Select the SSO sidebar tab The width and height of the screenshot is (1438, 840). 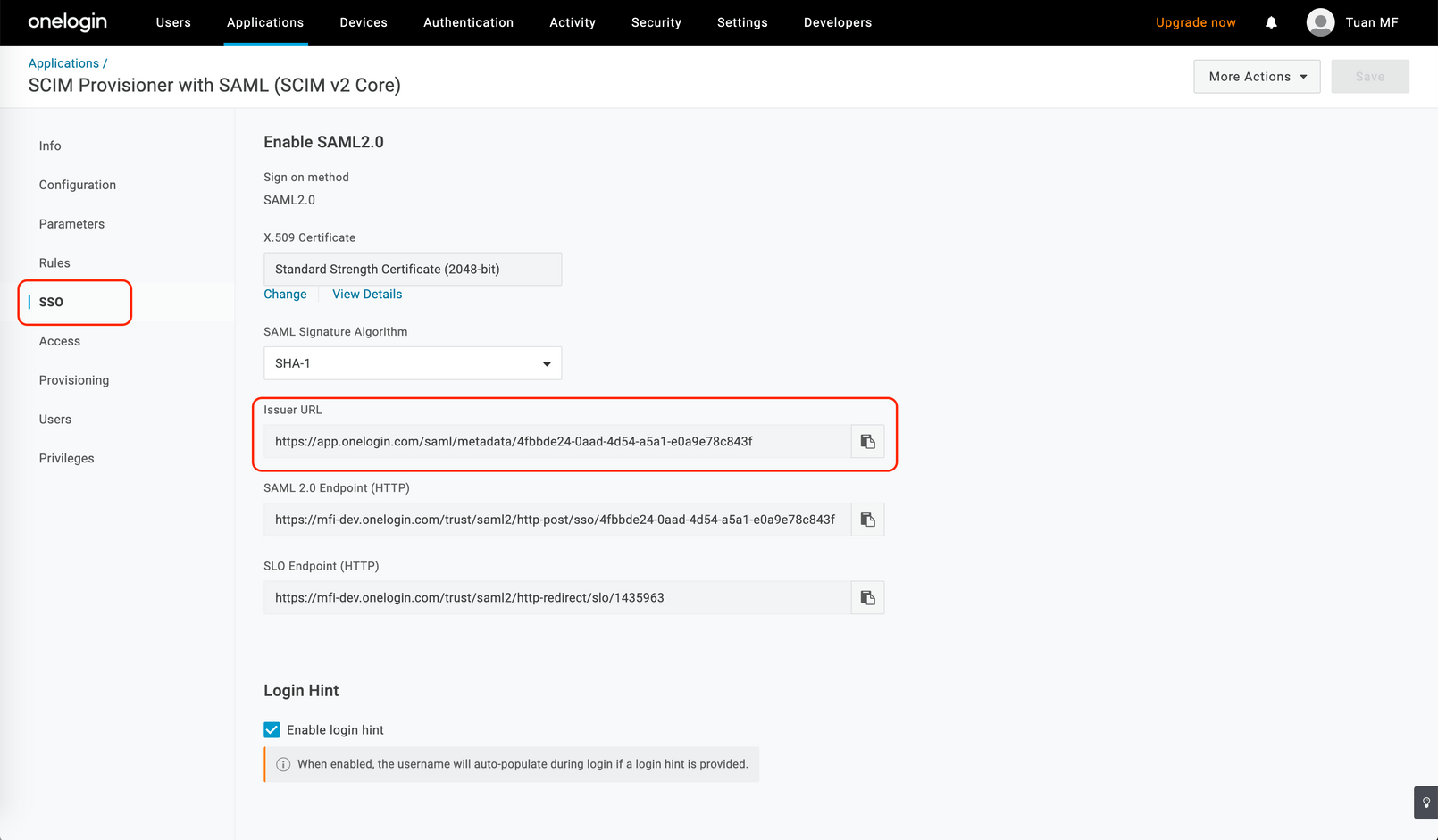[x=51, y=302]
